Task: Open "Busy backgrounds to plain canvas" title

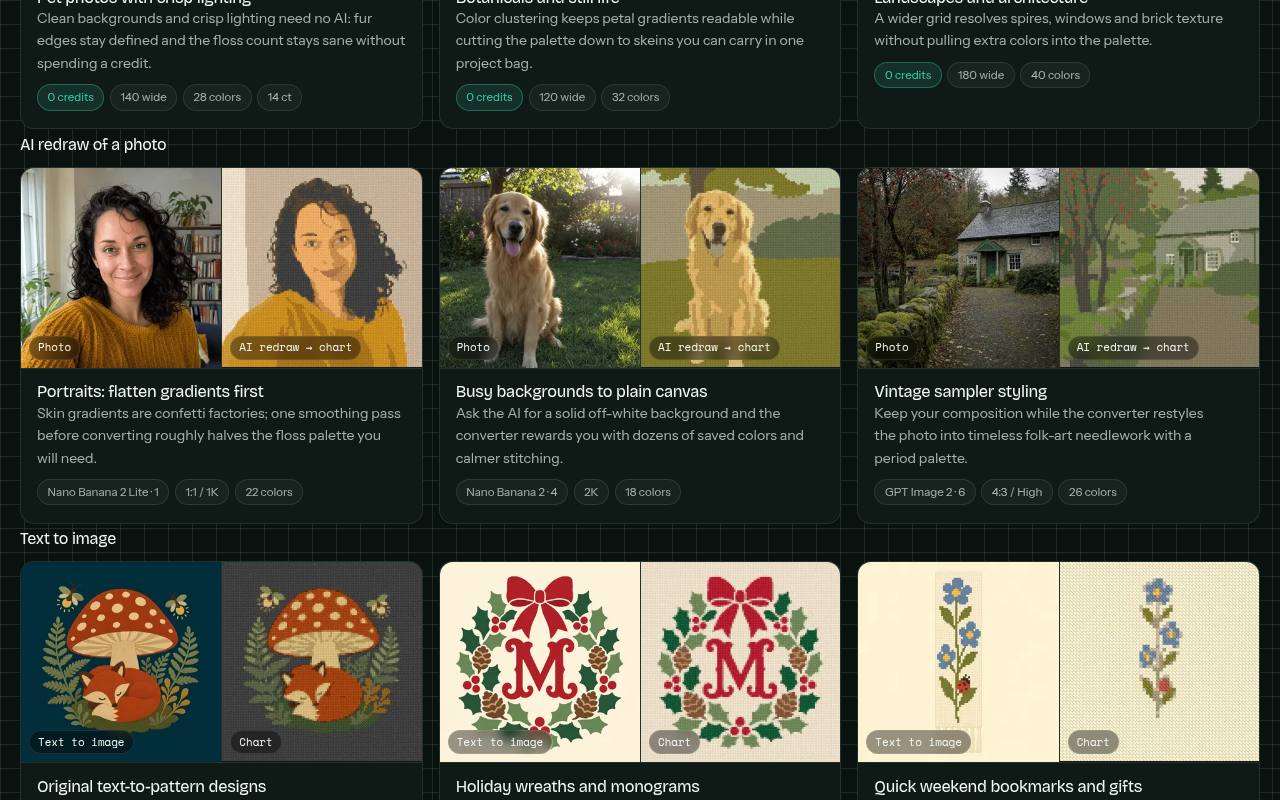Action: (x=581, y=391)
